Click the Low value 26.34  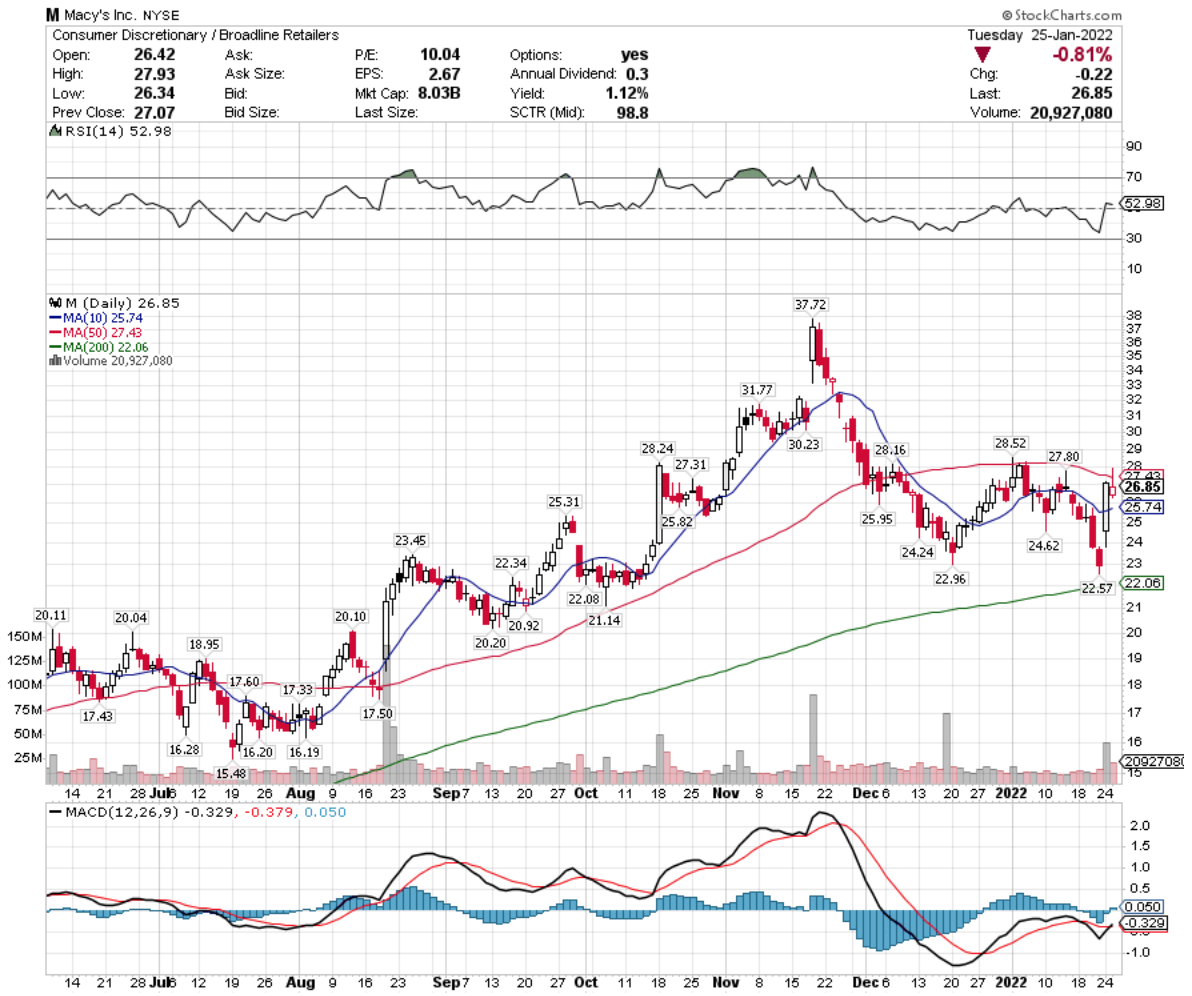(x=154, y=94)
